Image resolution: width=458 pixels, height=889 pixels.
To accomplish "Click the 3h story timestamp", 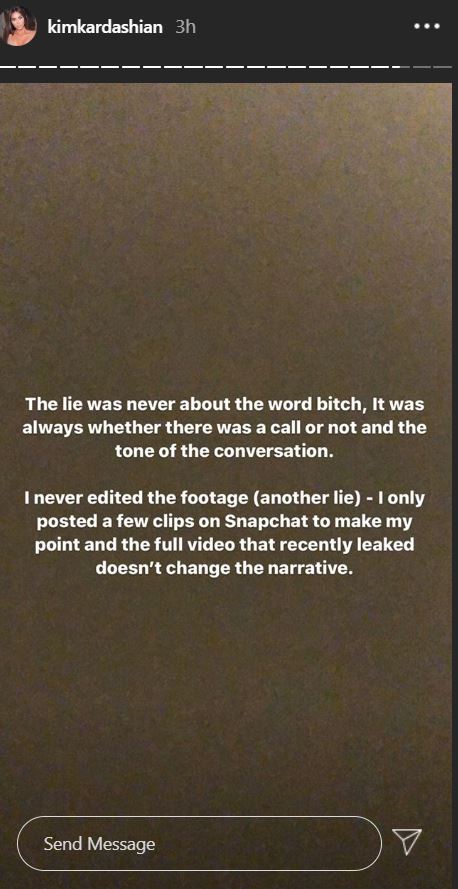I will (185, 27).
